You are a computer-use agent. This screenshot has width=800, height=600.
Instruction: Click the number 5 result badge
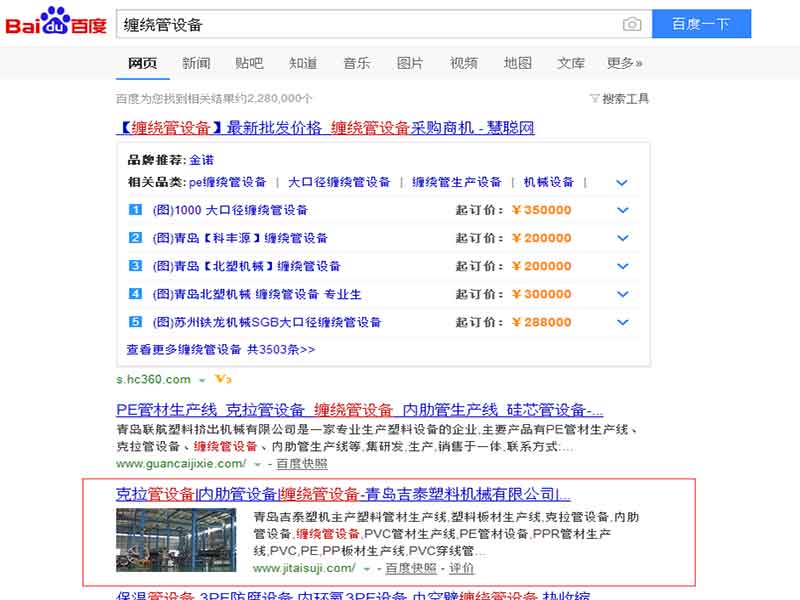pos(136,322)
